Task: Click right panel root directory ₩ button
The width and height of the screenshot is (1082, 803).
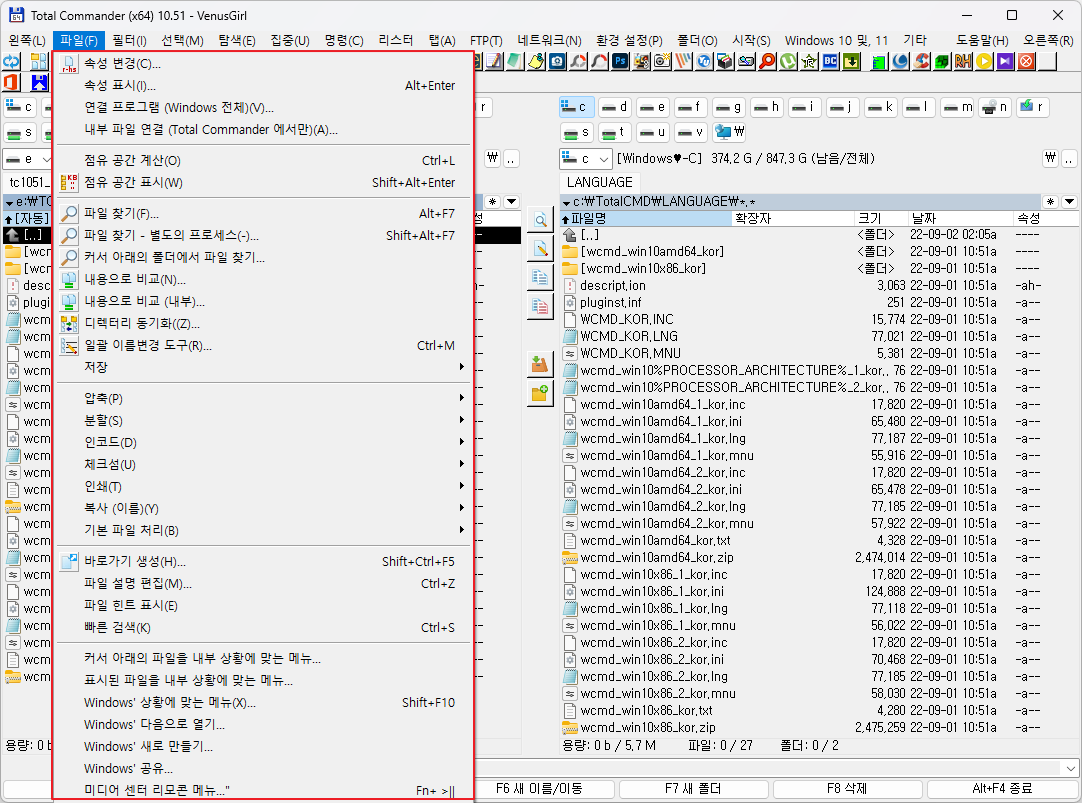Action: [x=1050, y=159]
